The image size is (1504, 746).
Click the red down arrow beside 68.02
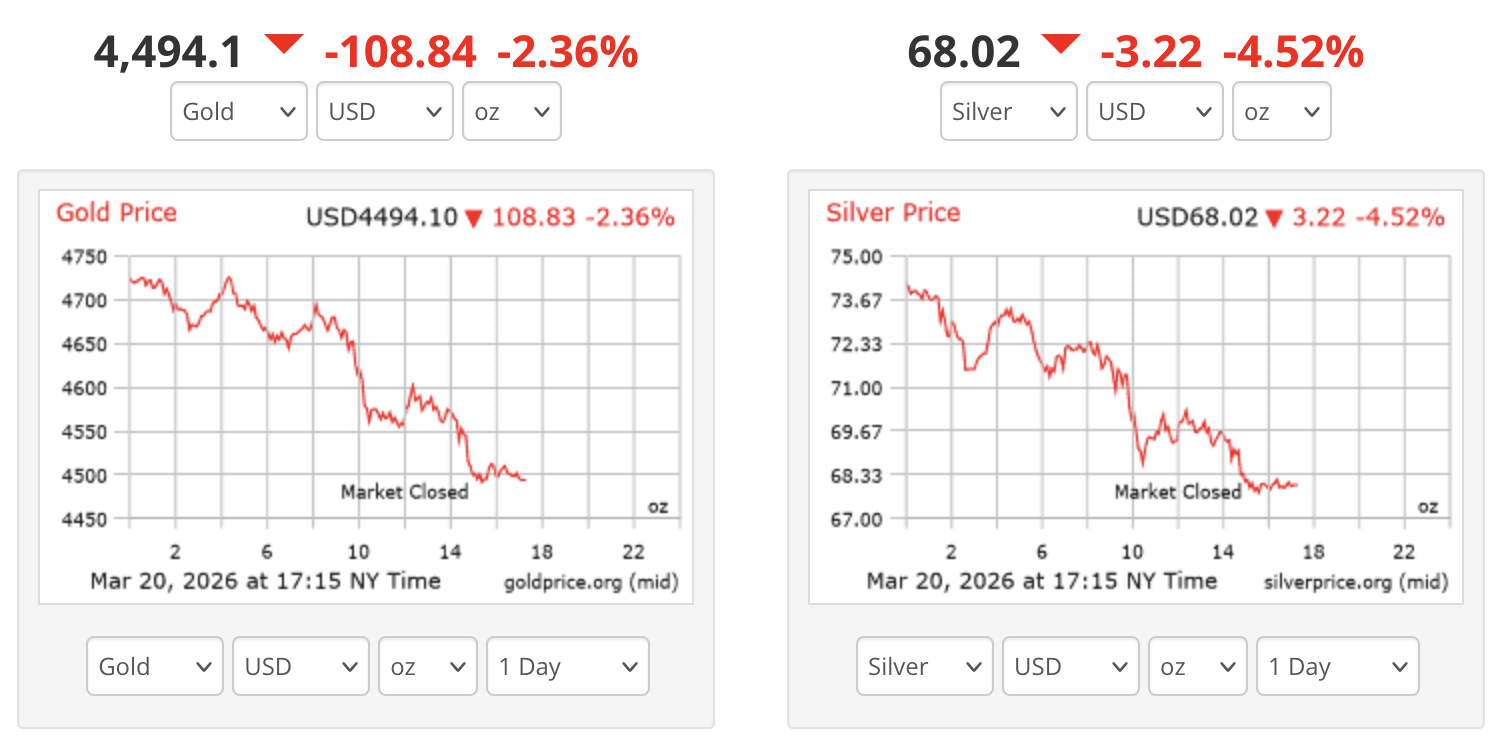(x=1060, y=44)
